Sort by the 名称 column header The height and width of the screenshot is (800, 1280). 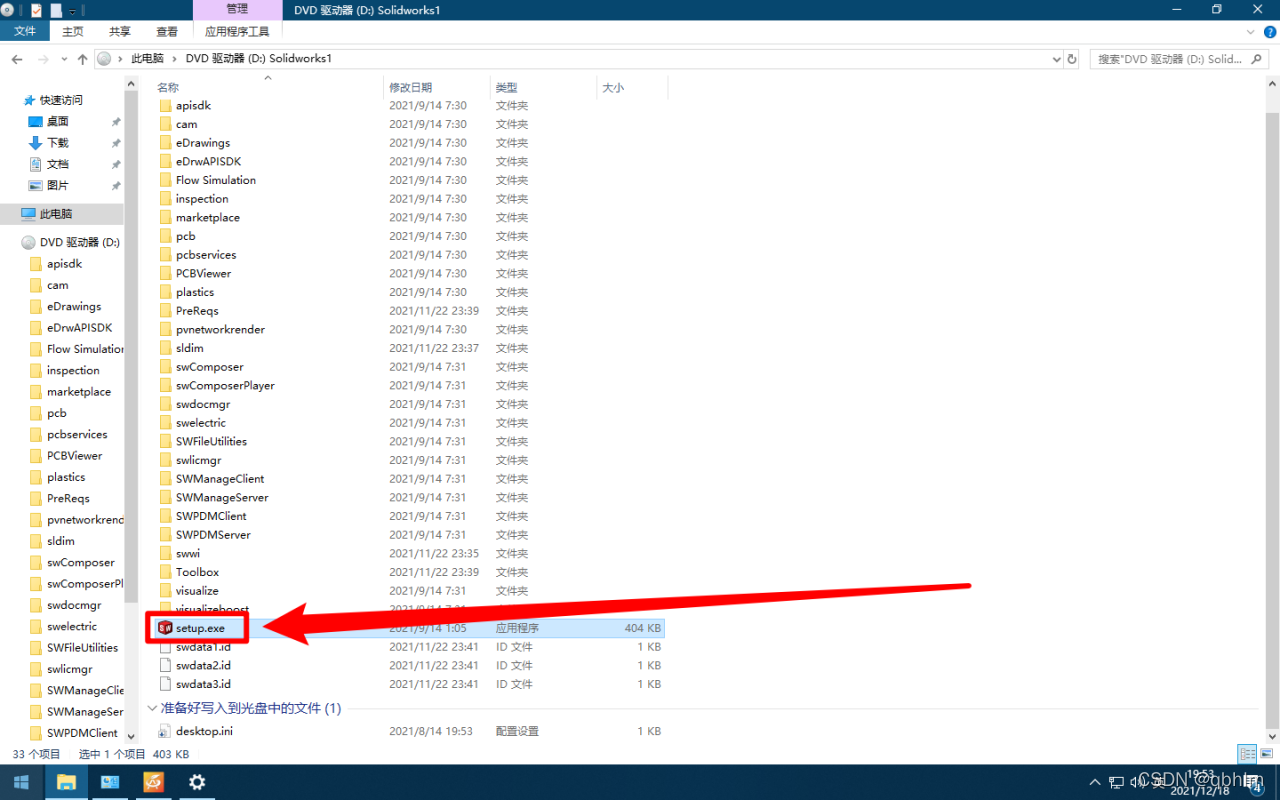pos(168,88)
